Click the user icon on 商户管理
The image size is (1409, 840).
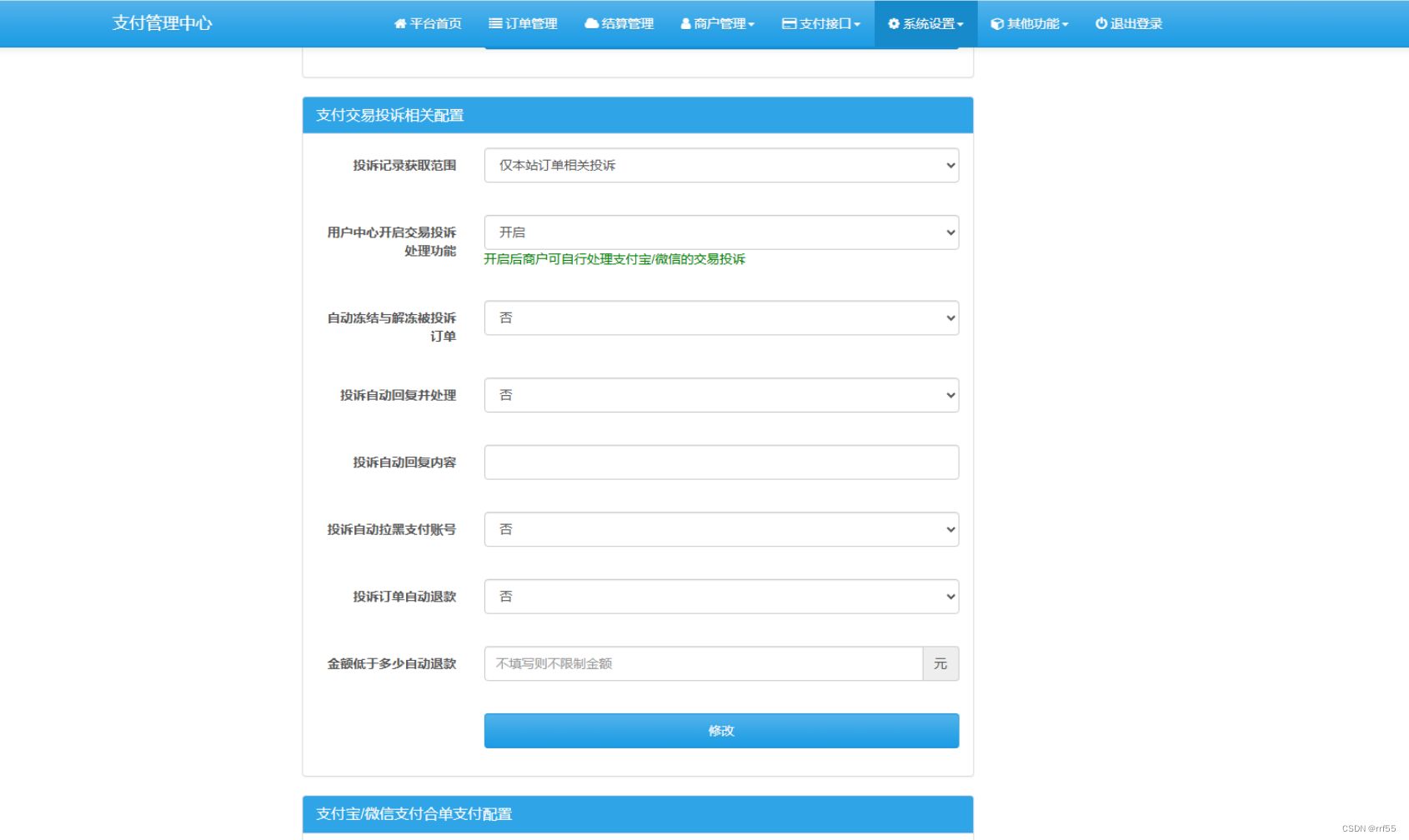pos(685,23)
